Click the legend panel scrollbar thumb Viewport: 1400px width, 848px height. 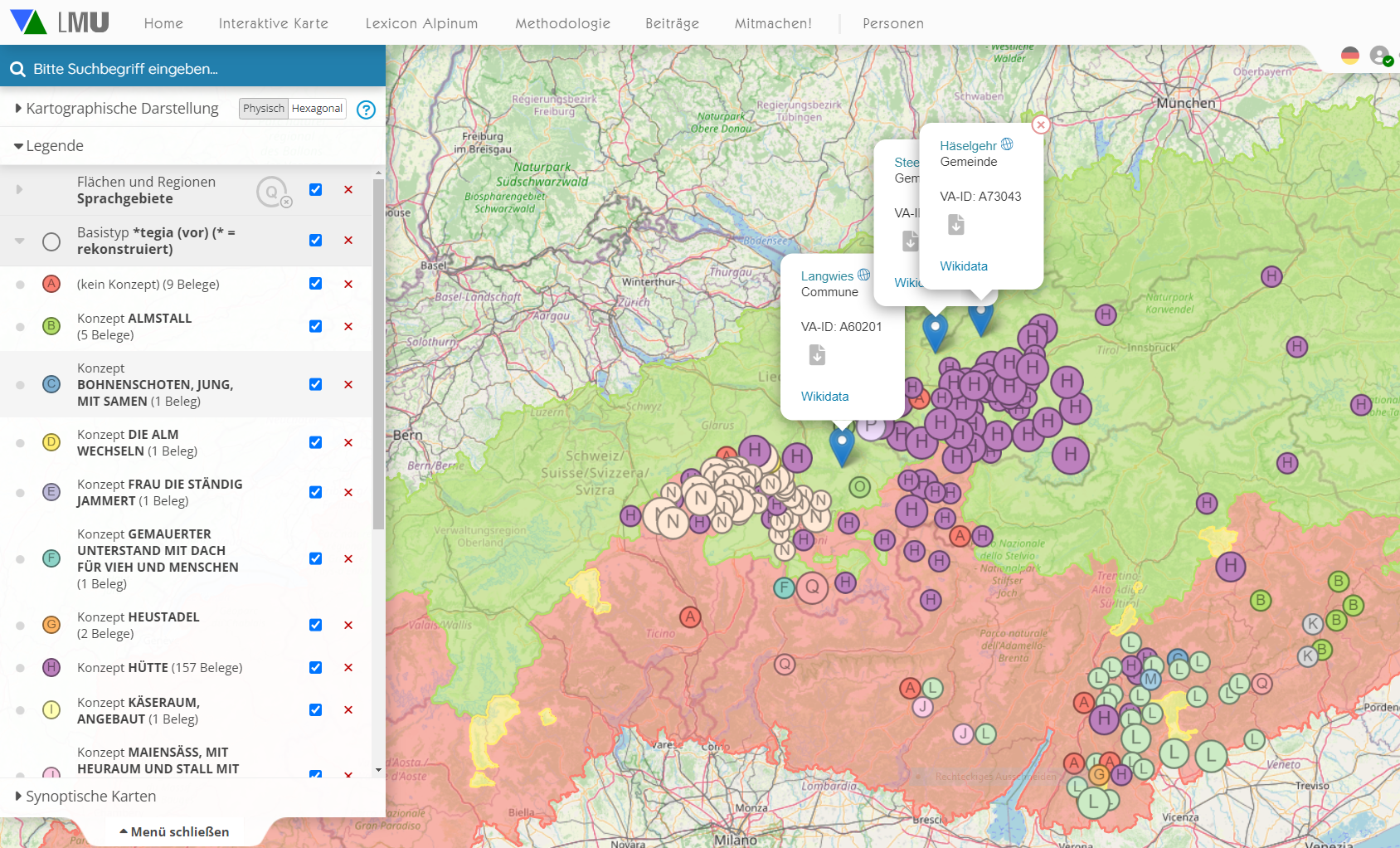(x=378, y=353)
